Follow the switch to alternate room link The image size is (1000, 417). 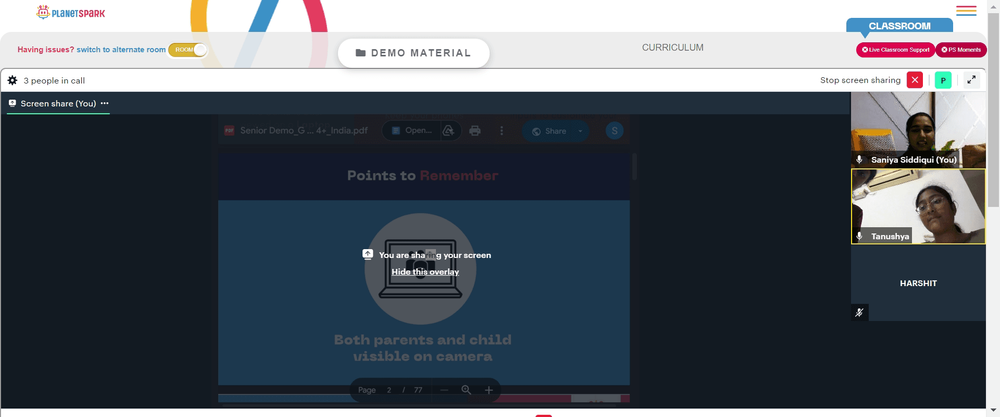coord(121,50)
